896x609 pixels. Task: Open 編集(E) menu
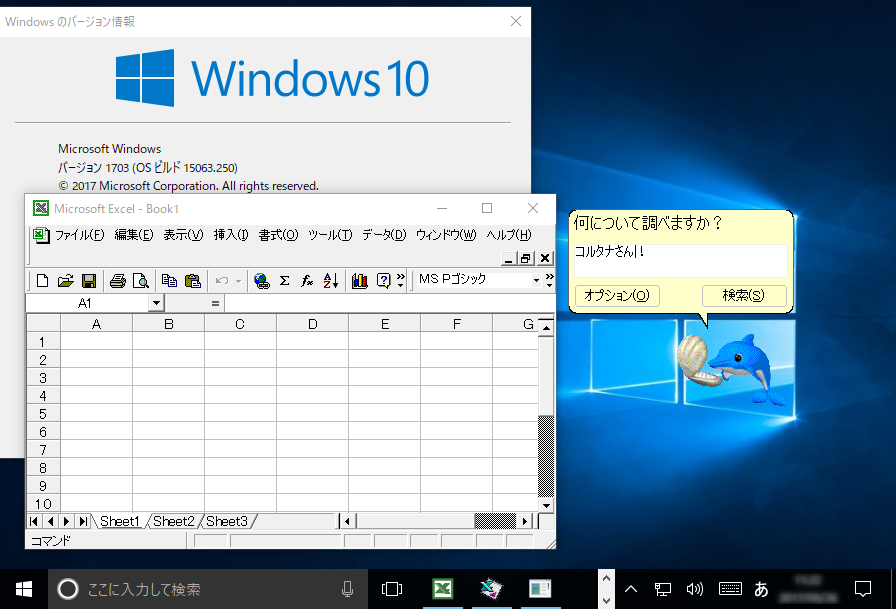click(x=134, y=235)
